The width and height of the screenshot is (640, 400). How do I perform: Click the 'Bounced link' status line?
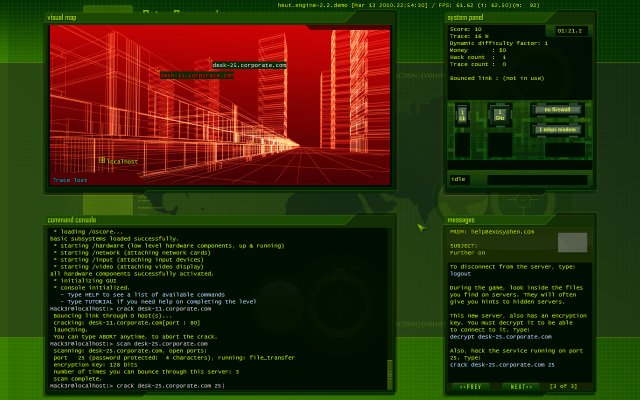click(x=497, y=77)
